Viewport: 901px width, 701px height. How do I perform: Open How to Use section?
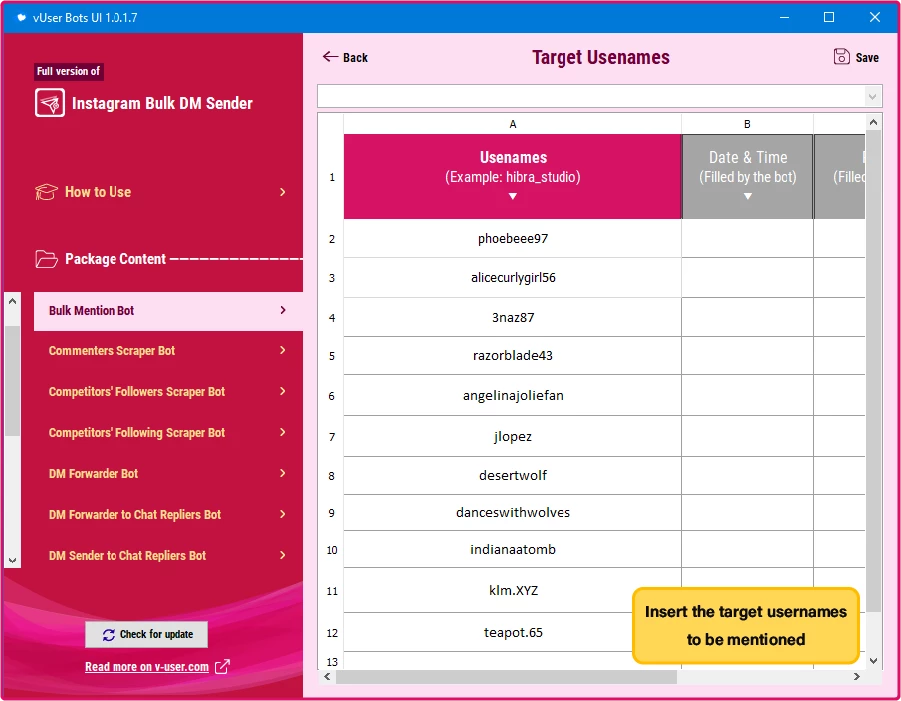[161, 192]
